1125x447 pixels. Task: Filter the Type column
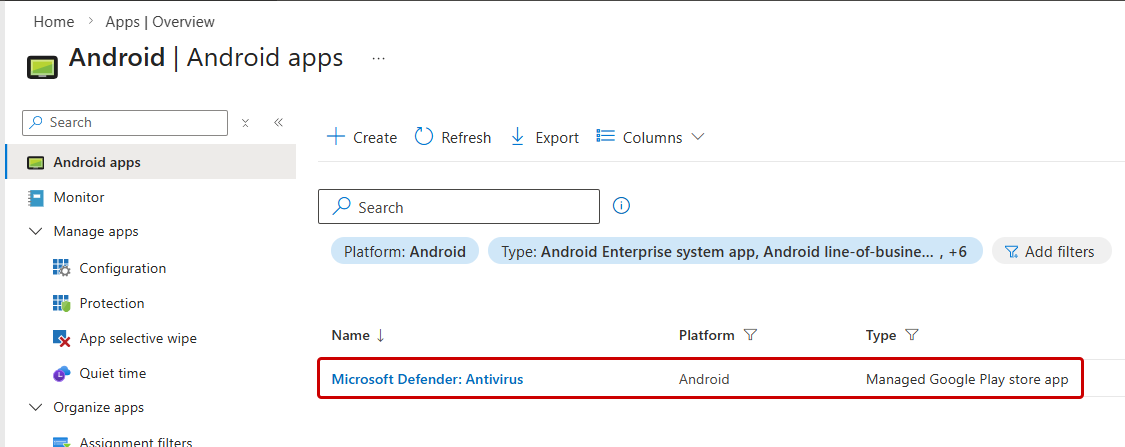[911, 335]
